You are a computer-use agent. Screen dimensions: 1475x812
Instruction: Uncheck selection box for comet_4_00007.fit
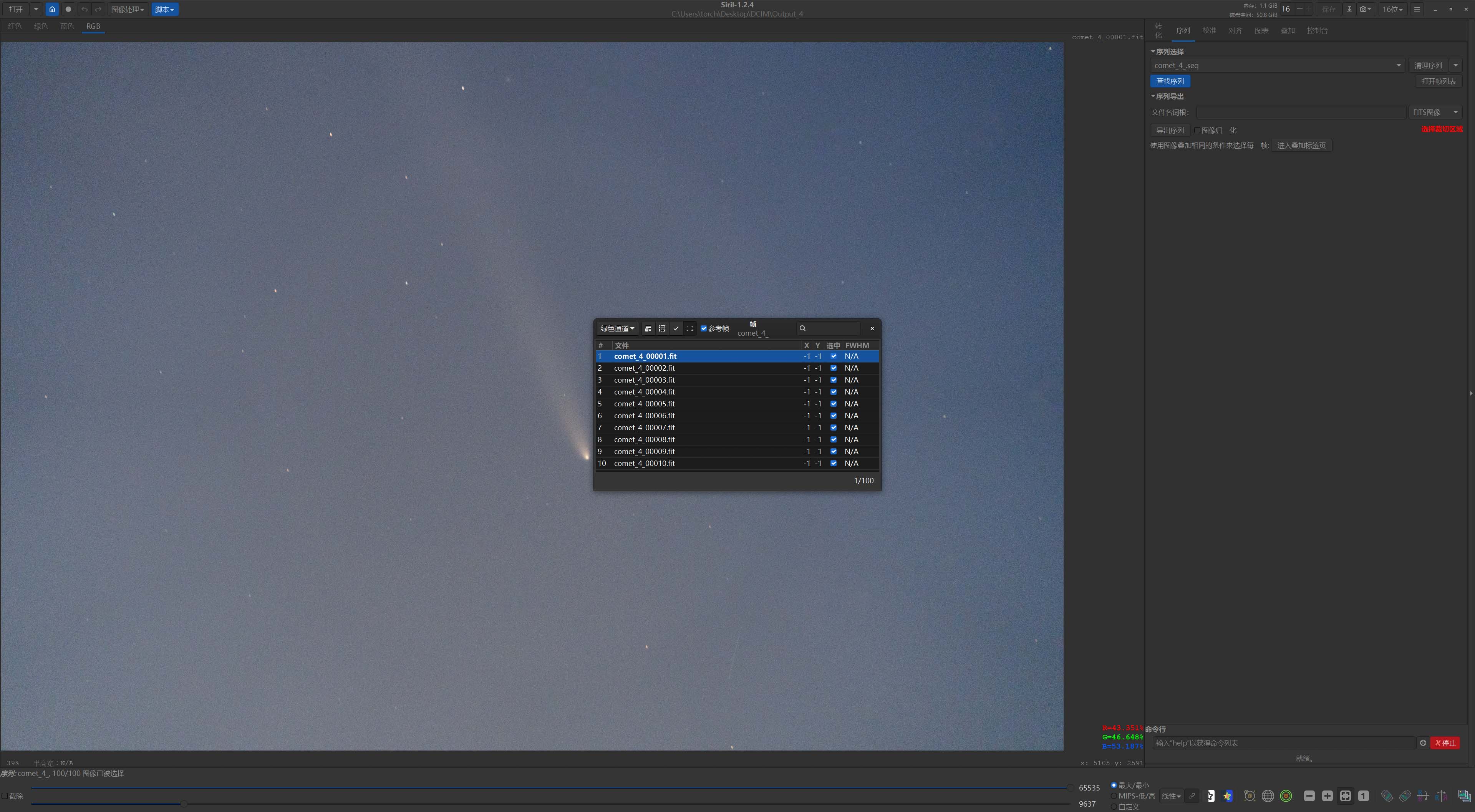(834, 427)
